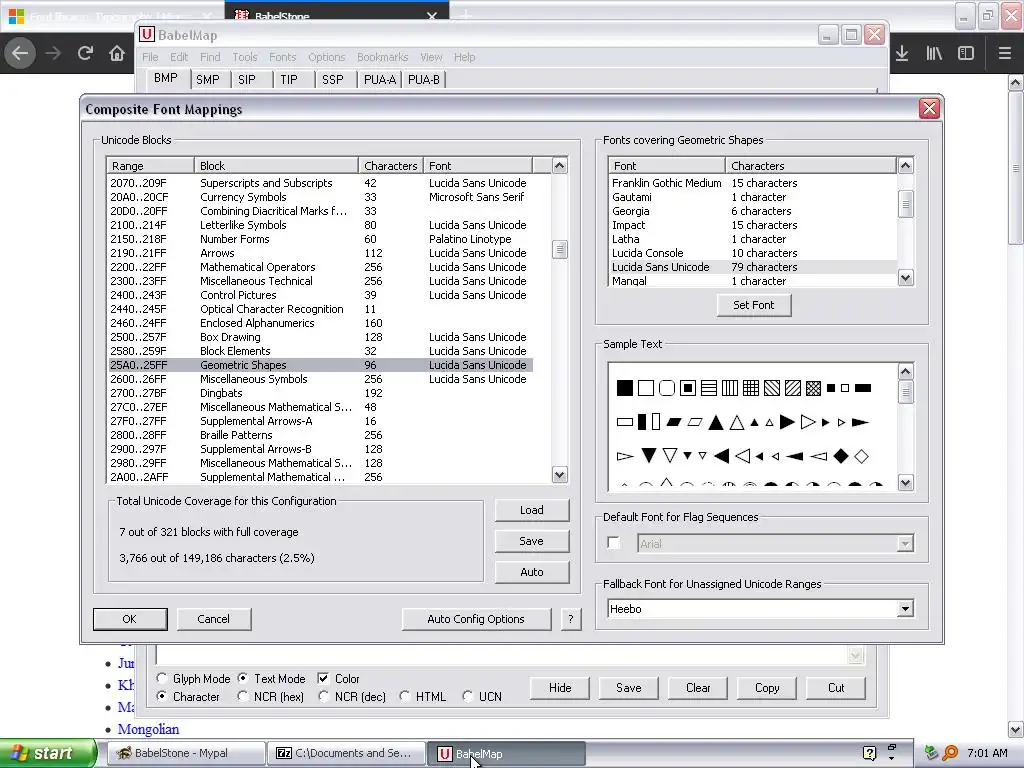Click Sample Text scroll up arrow
Image resolution: width=1024 pixels, height=768 pixels.
(x=905, y=372)
